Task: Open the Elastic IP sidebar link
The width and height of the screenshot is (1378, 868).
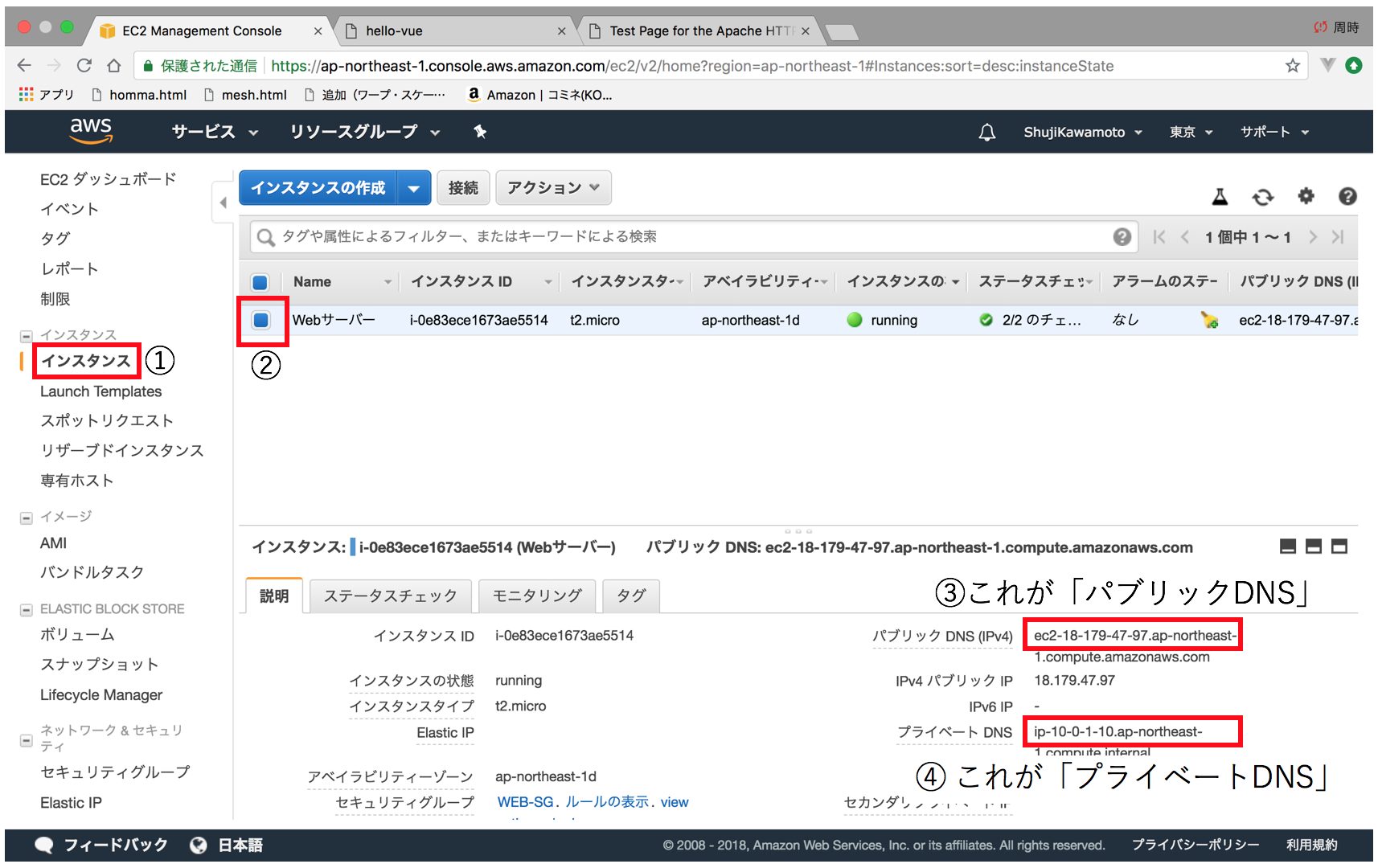Action: point(71,803)
